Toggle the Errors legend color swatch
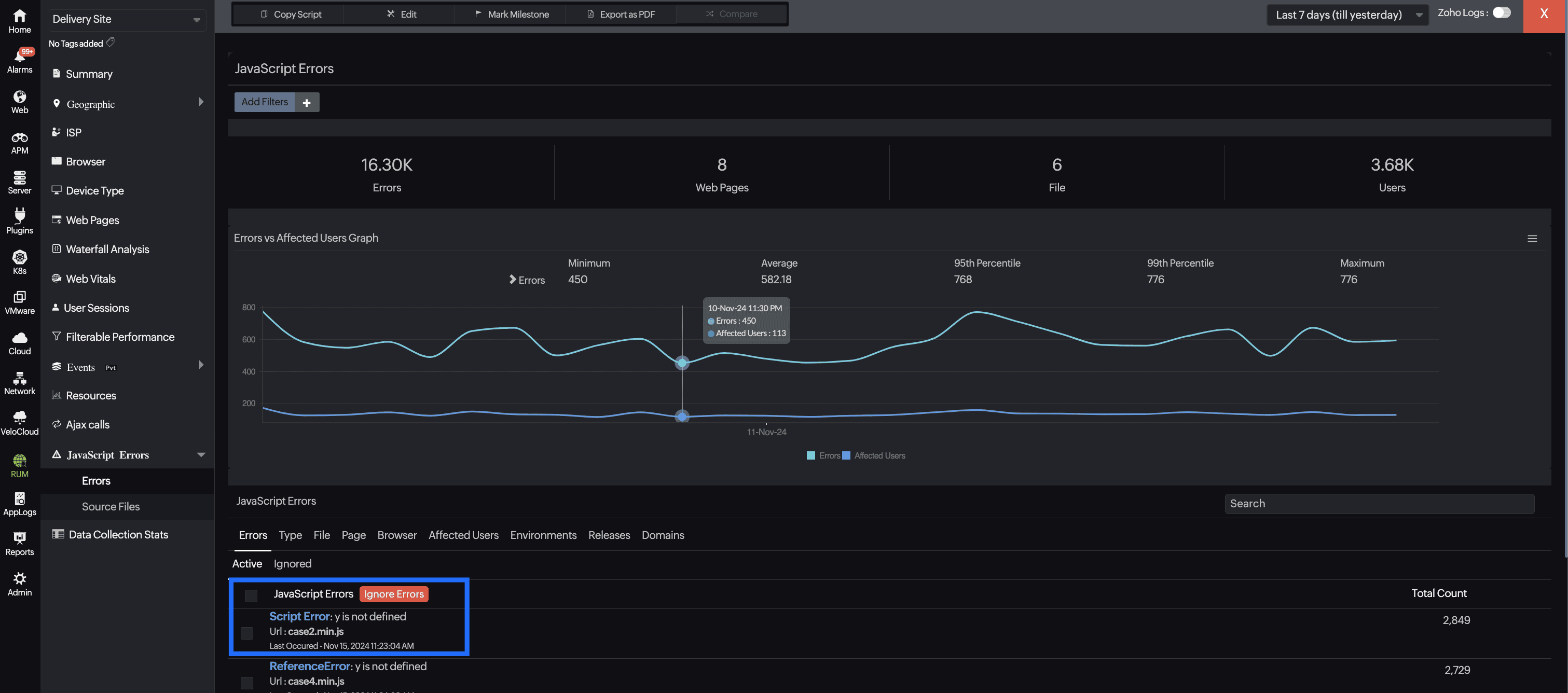Viewport: 1568px width, 693px height. point(811,456)
